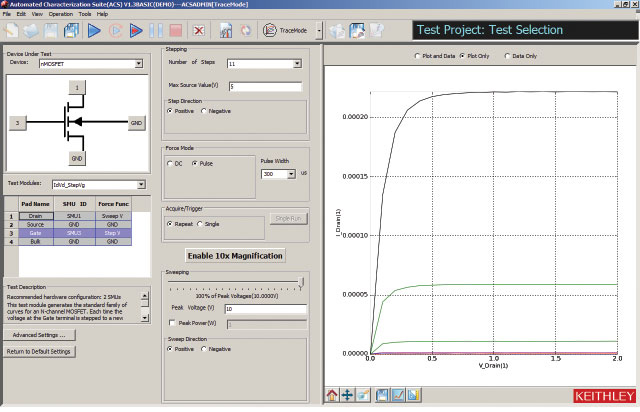This screenshot has width=640, height=412.
Task: Click the refresh cycle toolbar icon
Action: pos(246,31)
